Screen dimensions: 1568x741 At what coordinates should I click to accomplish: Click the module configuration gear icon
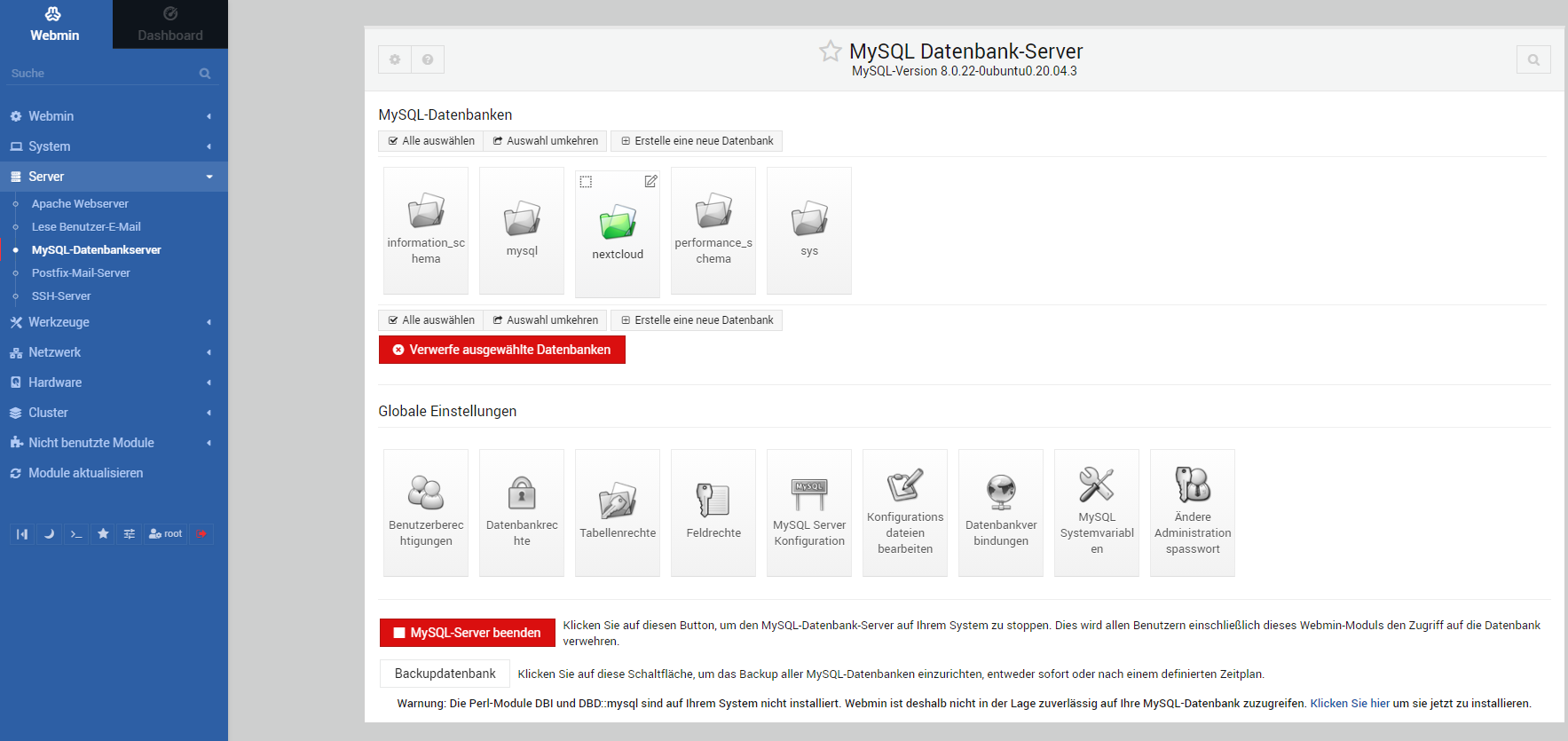[395, 59]
